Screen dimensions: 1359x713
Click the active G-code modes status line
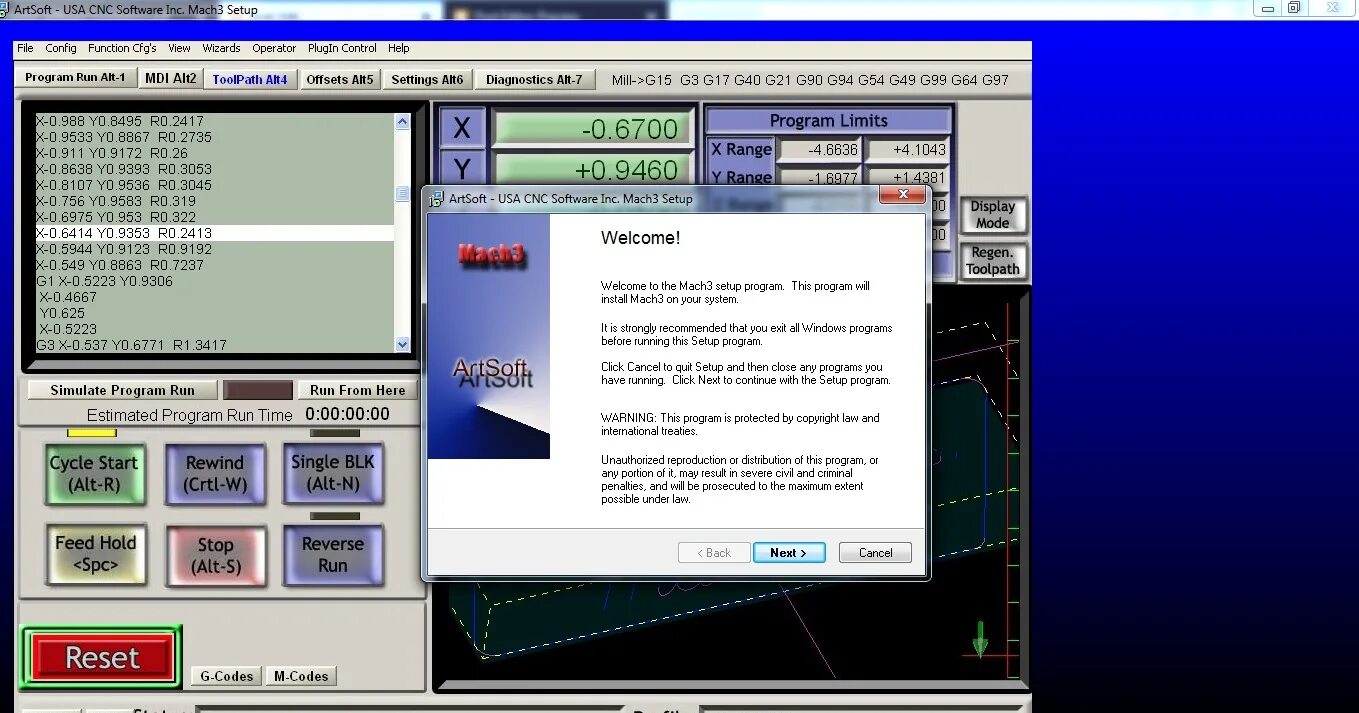(x=810, y=80)
